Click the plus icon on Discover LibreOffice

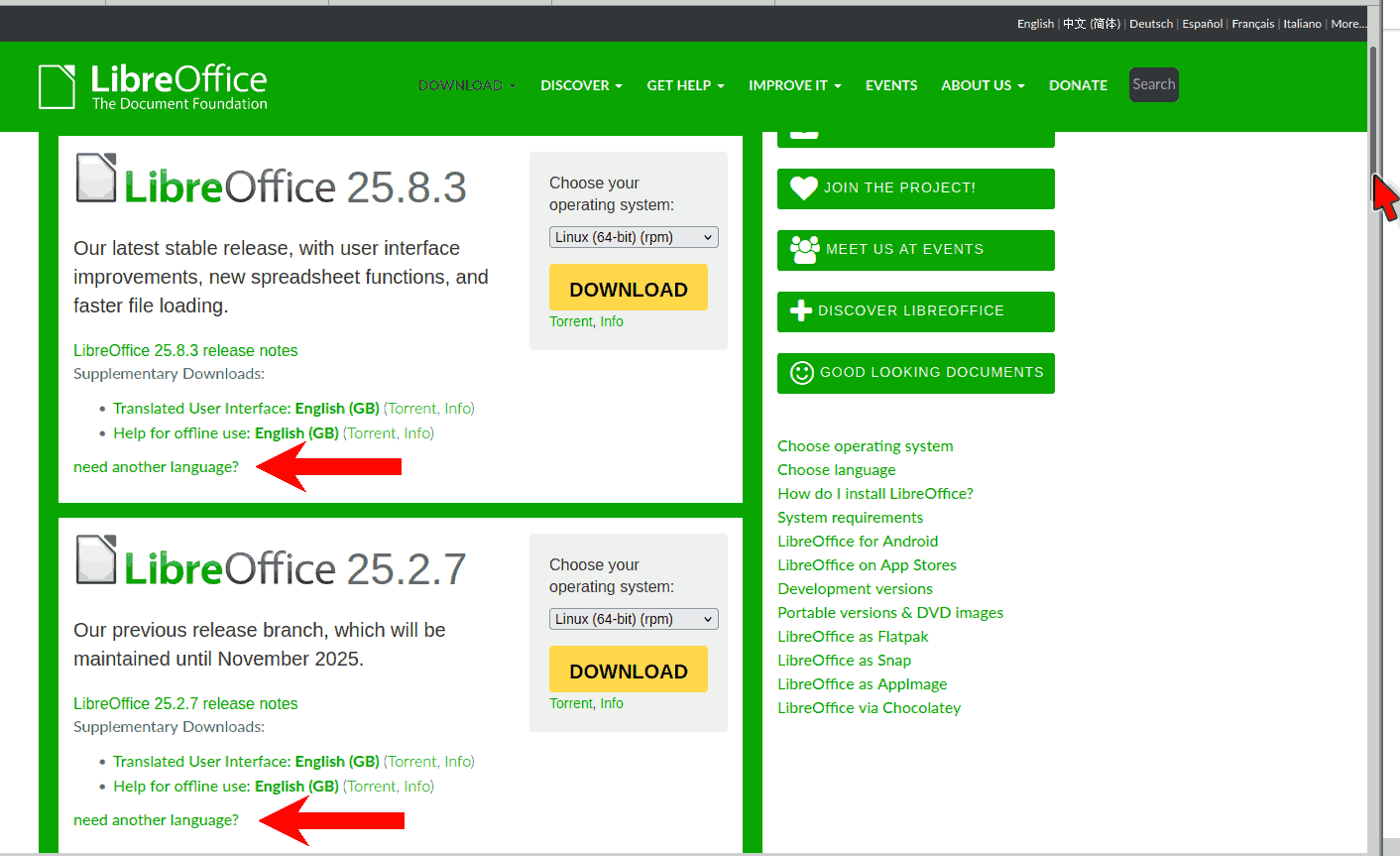pos(800,310)
